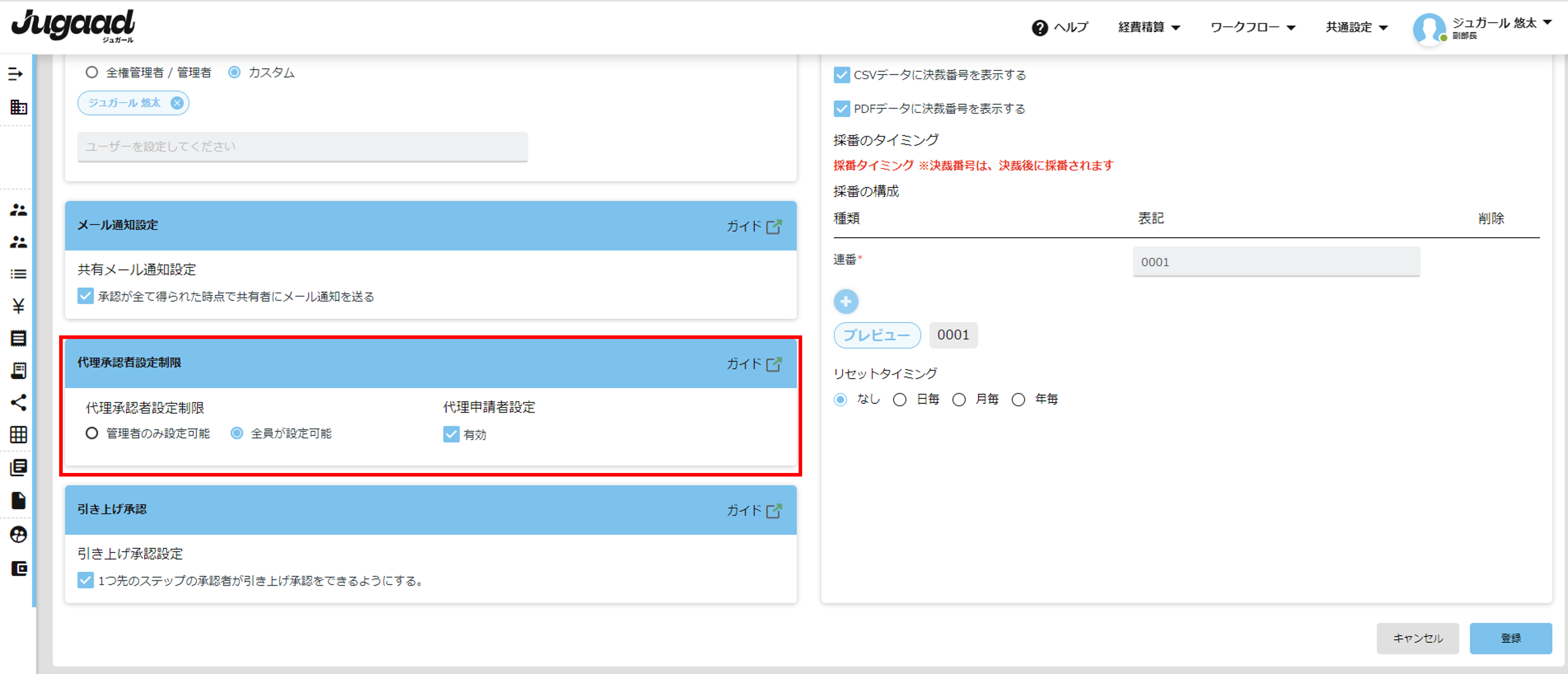This screenshot has width=1568, height=674.
Task: Expand the sidebar with the arrow-menu icon
Action: pyautogui.click(x=16, y=74)
